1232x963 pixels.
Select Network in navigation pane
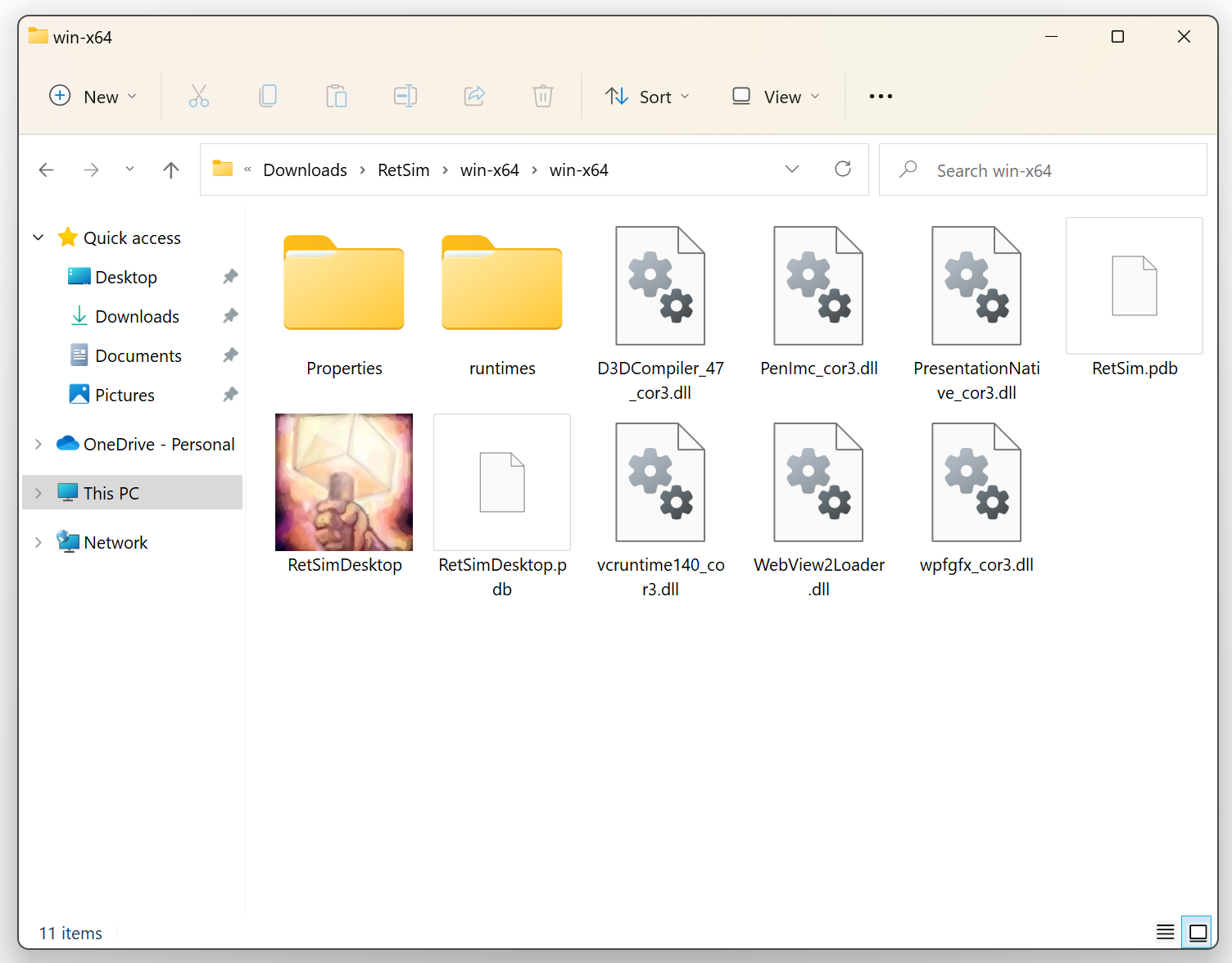115,542
